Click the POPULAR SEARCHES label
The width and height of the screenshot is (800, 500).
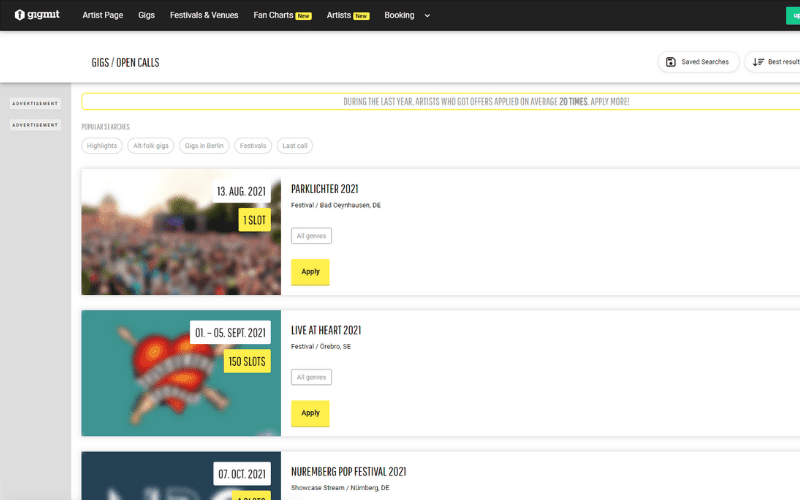pyautogui.click(x=106, y=127)
